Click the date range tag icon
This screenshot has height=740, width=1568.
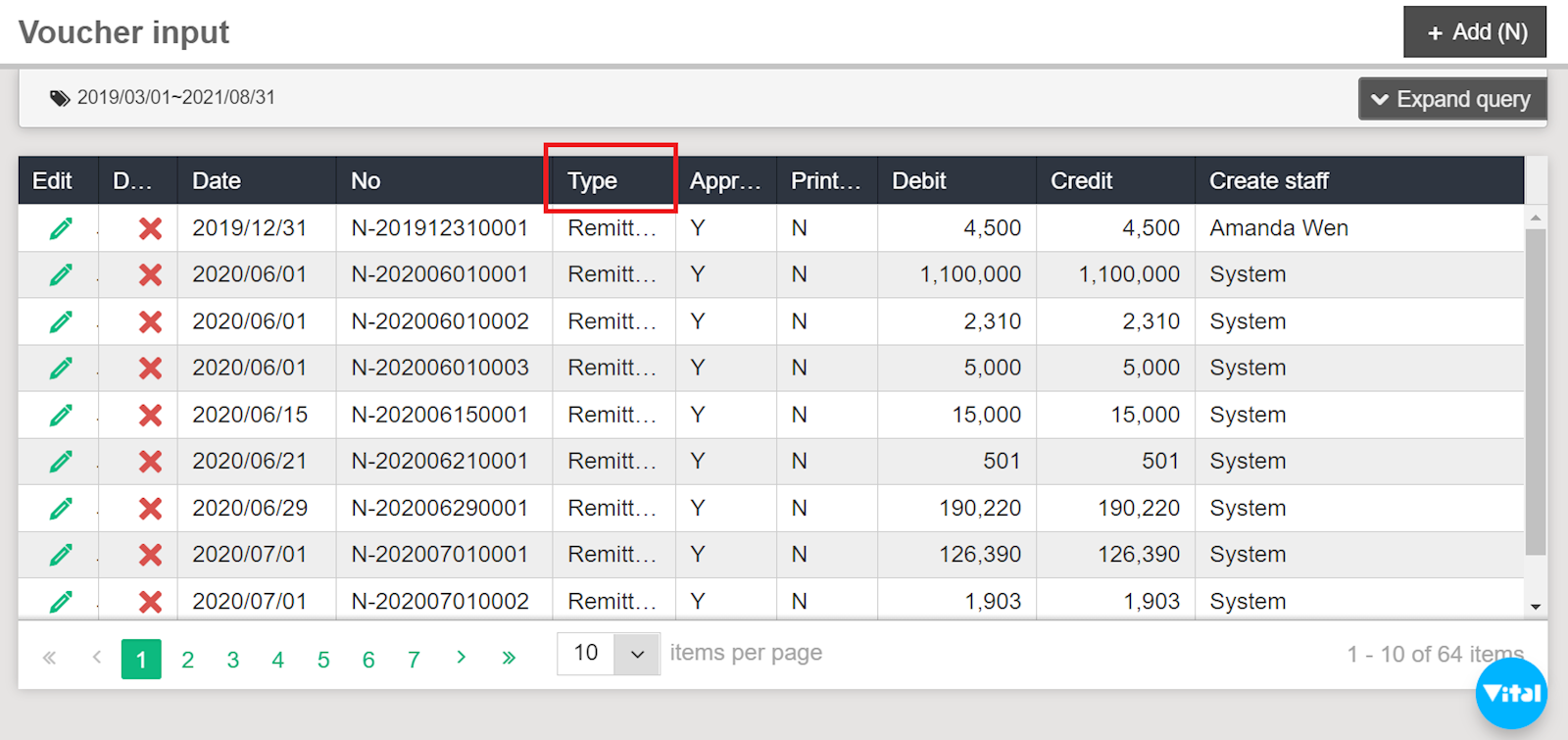(x=60, y=98)
